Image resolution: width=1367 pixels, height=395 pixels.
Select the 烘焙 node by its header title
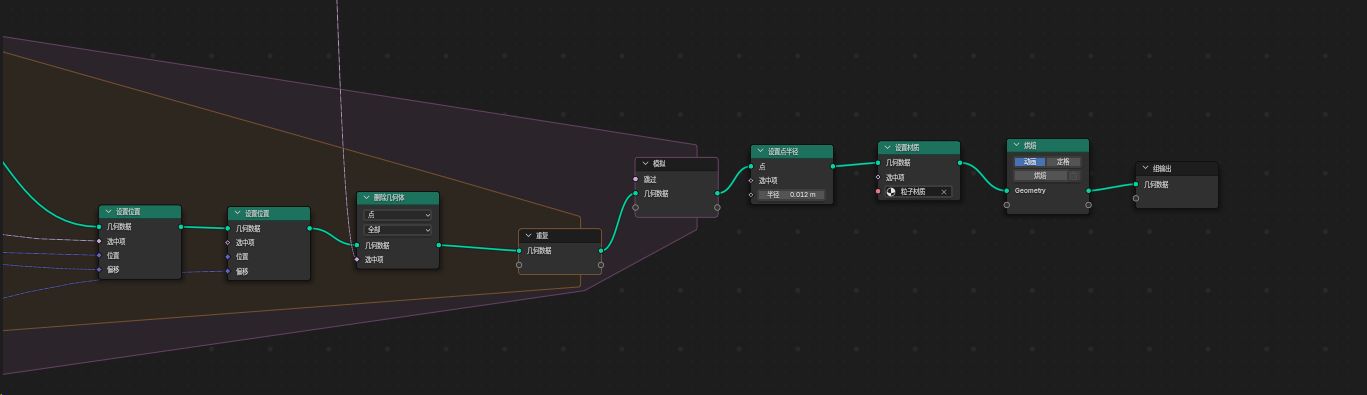click(1029, 145)
